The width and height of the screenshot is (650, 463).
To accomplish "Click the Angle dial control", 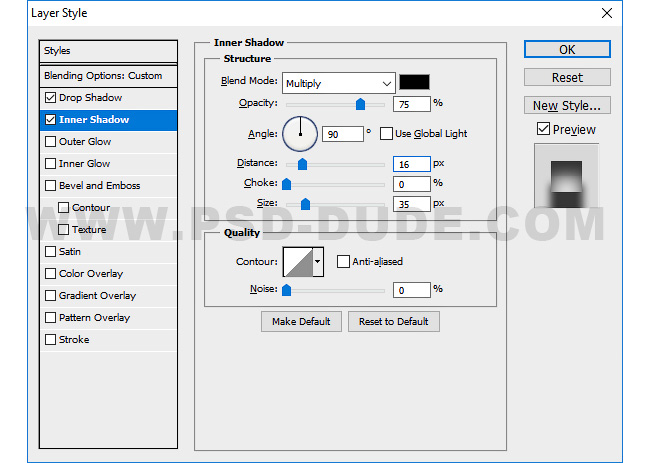I will [x=300, y=134].
